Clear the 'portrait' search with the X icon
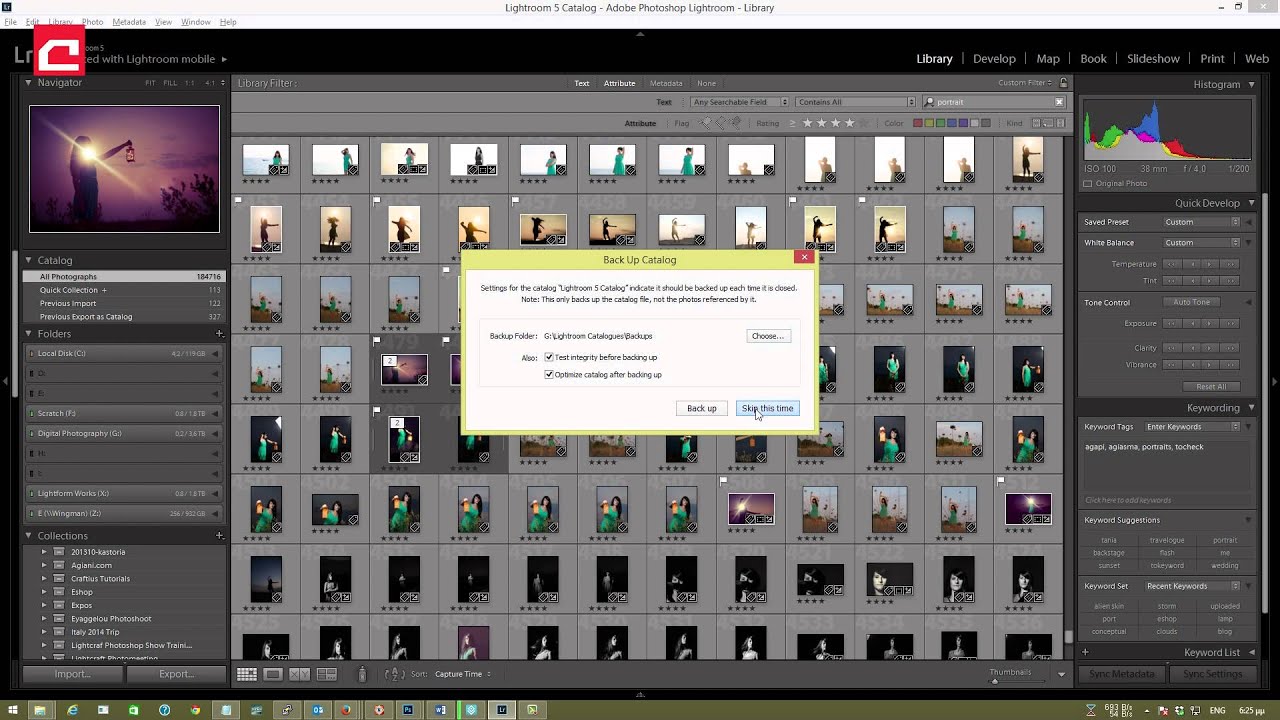This screenshot has width=1280, height=720. (1059, 102)
